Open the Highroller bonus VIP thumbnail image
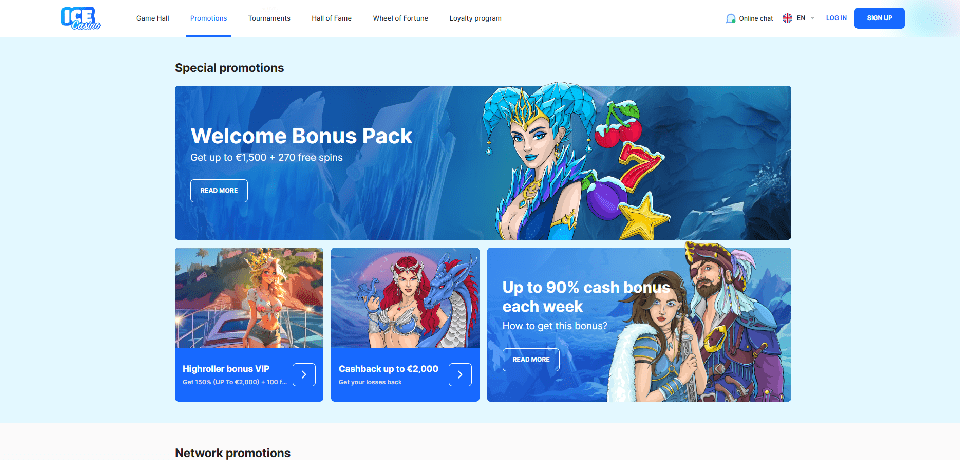Viewport: 960px width, 460px height. [249, 298]
